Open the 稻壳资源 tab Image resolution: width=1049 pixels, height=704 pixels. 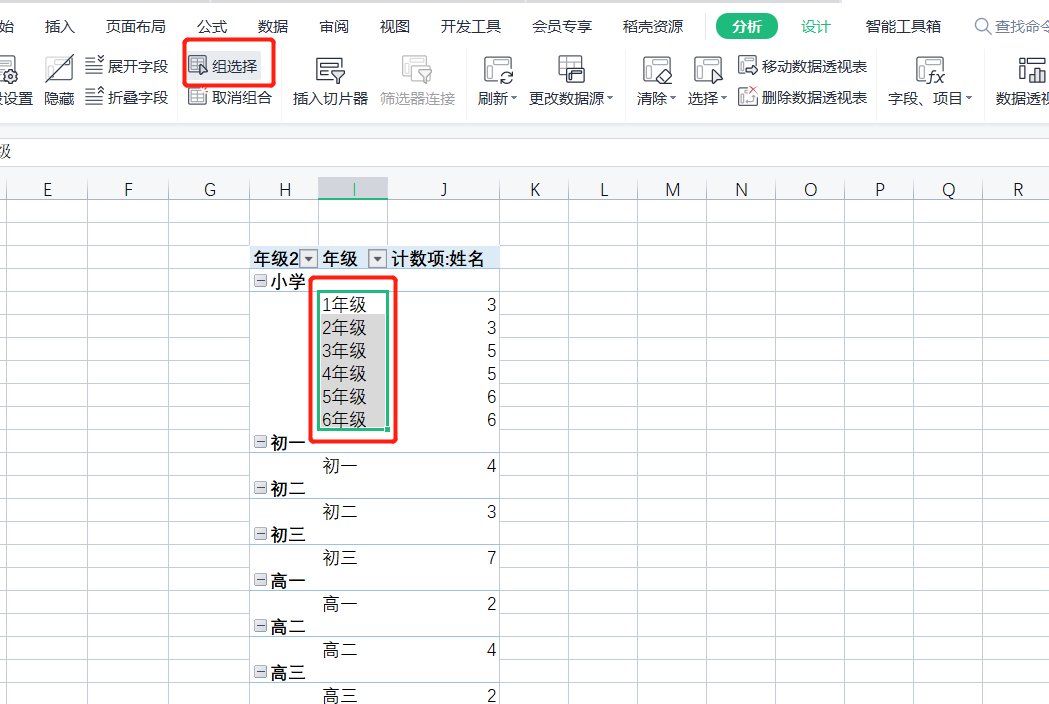pos(653,27)
